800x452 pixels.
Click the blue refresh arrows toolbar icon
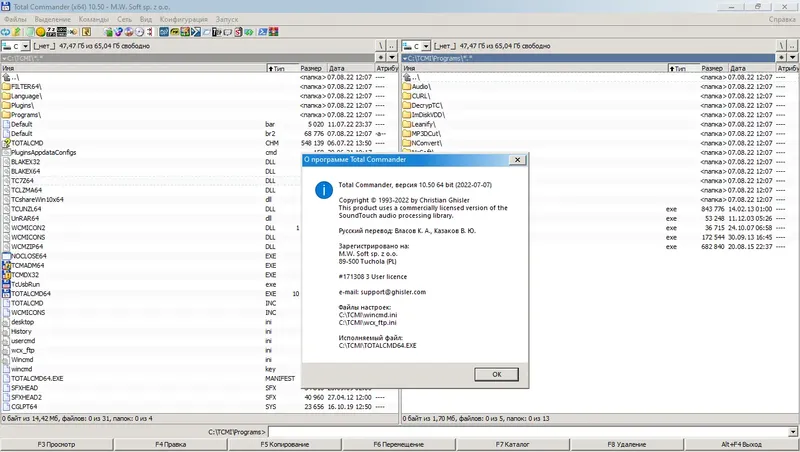click(5, 32)
